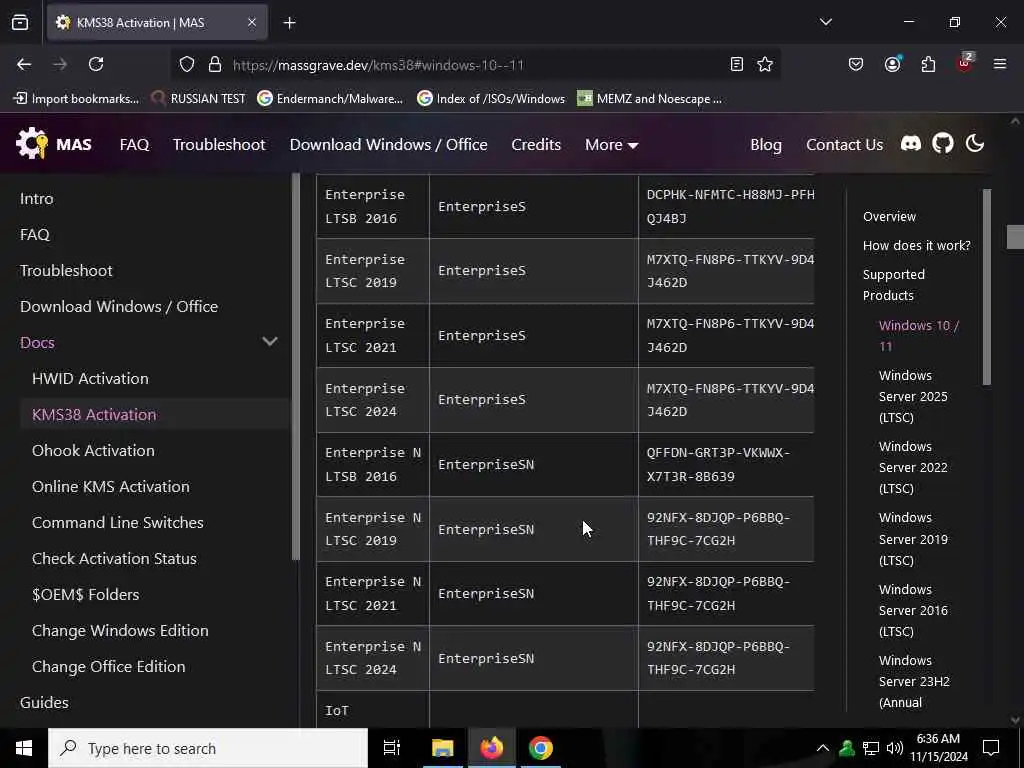The width and height of the screenshot is (1024, 768).
Task: Jump to Supported Products section
Action: click(x=893, y=285)
